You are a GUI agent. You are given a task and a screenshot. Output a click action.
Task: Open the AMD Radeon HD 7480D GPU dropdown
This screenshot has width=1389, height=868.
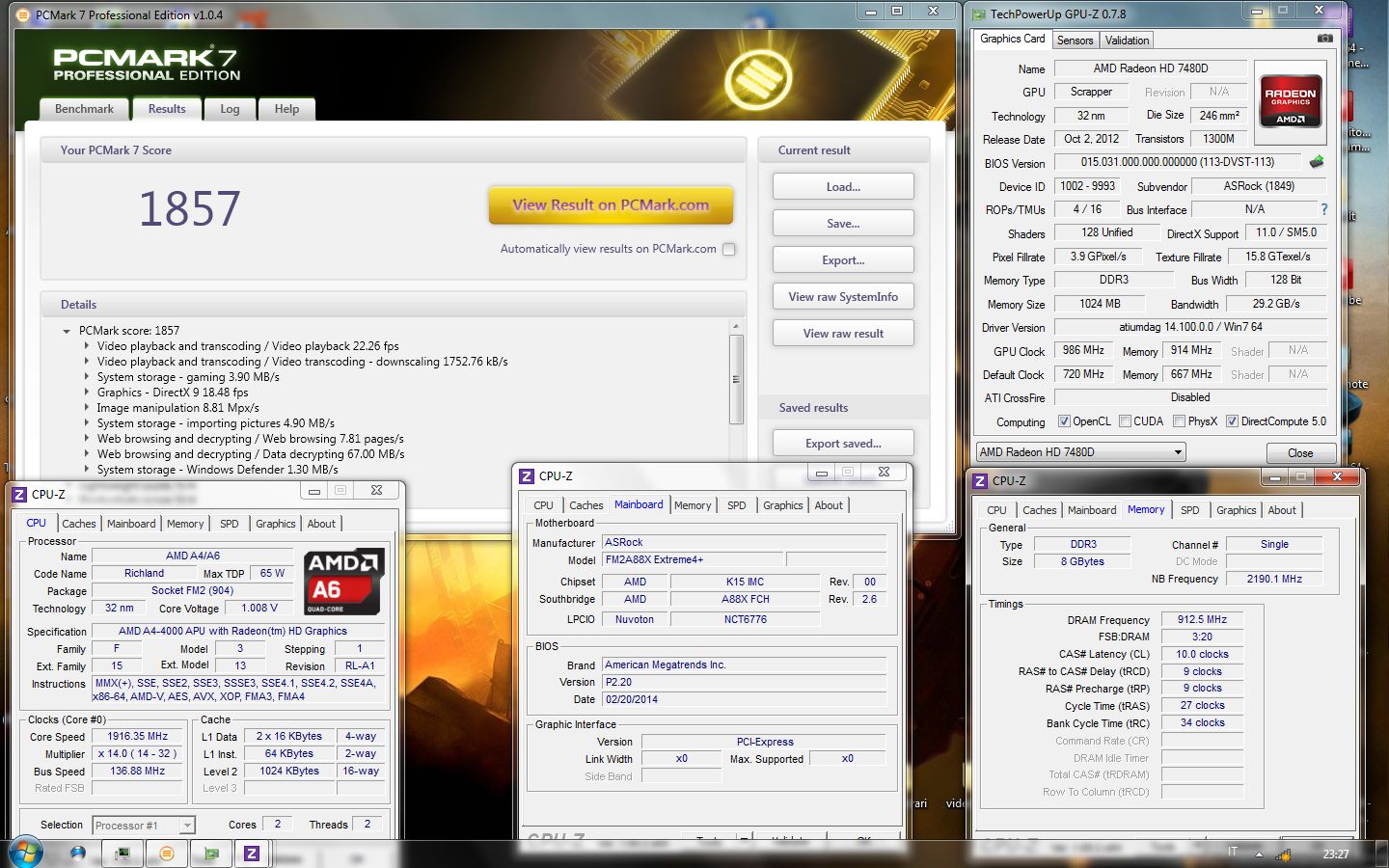pyautogui.click(x=1081, y=452)
